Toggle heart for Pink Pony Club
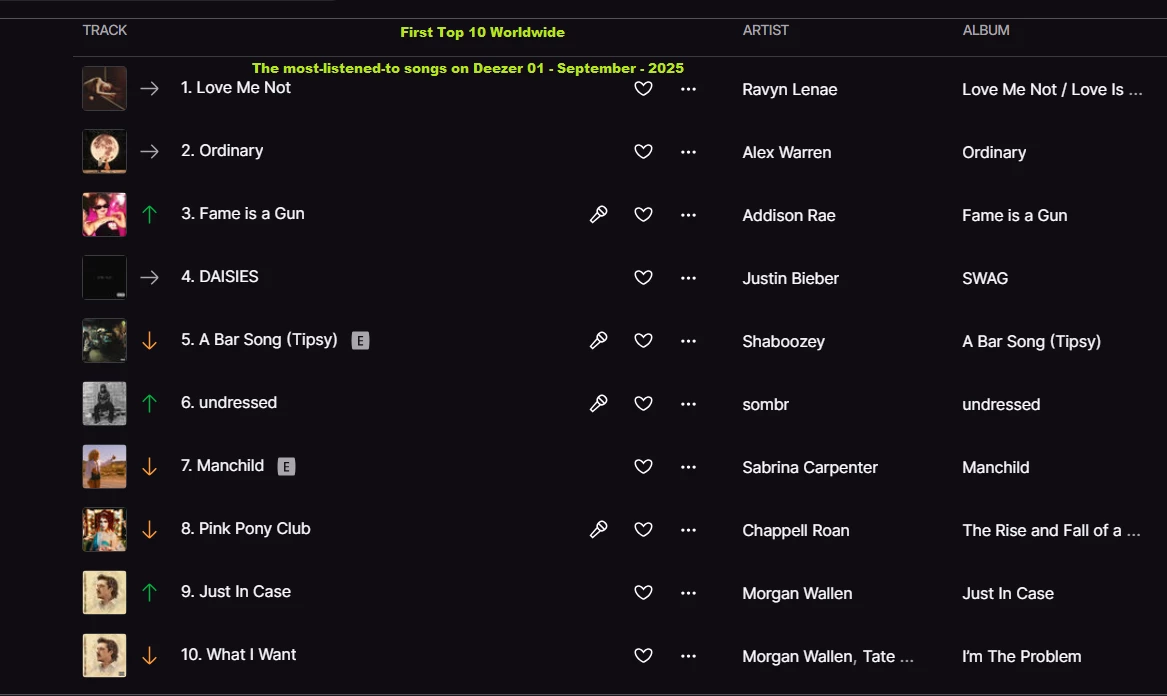 tap(643, 529)
